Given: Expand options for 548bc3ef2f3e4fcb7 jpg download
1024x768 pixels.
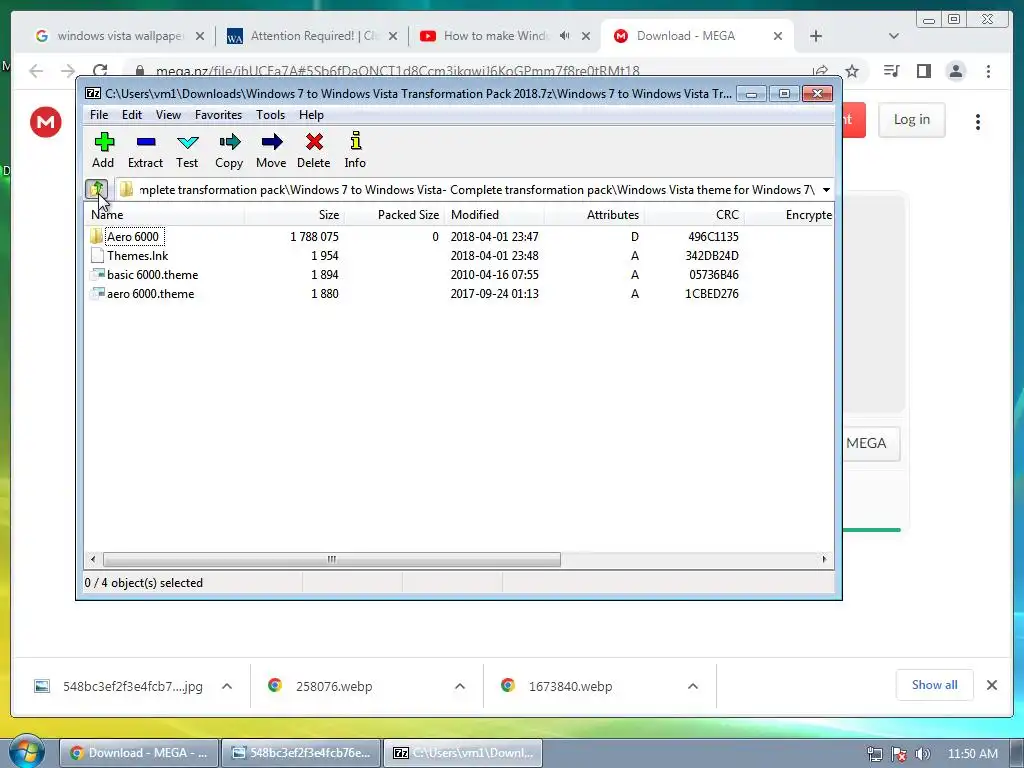Looking at the screenshot, I should coord(227,686).
